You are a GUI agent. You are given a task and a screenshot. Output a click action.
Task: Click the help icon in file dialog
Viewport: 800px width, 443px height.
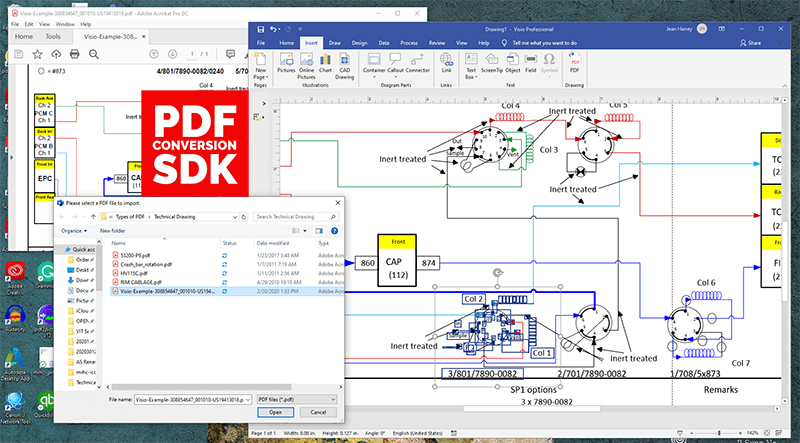tap(334, 231)
